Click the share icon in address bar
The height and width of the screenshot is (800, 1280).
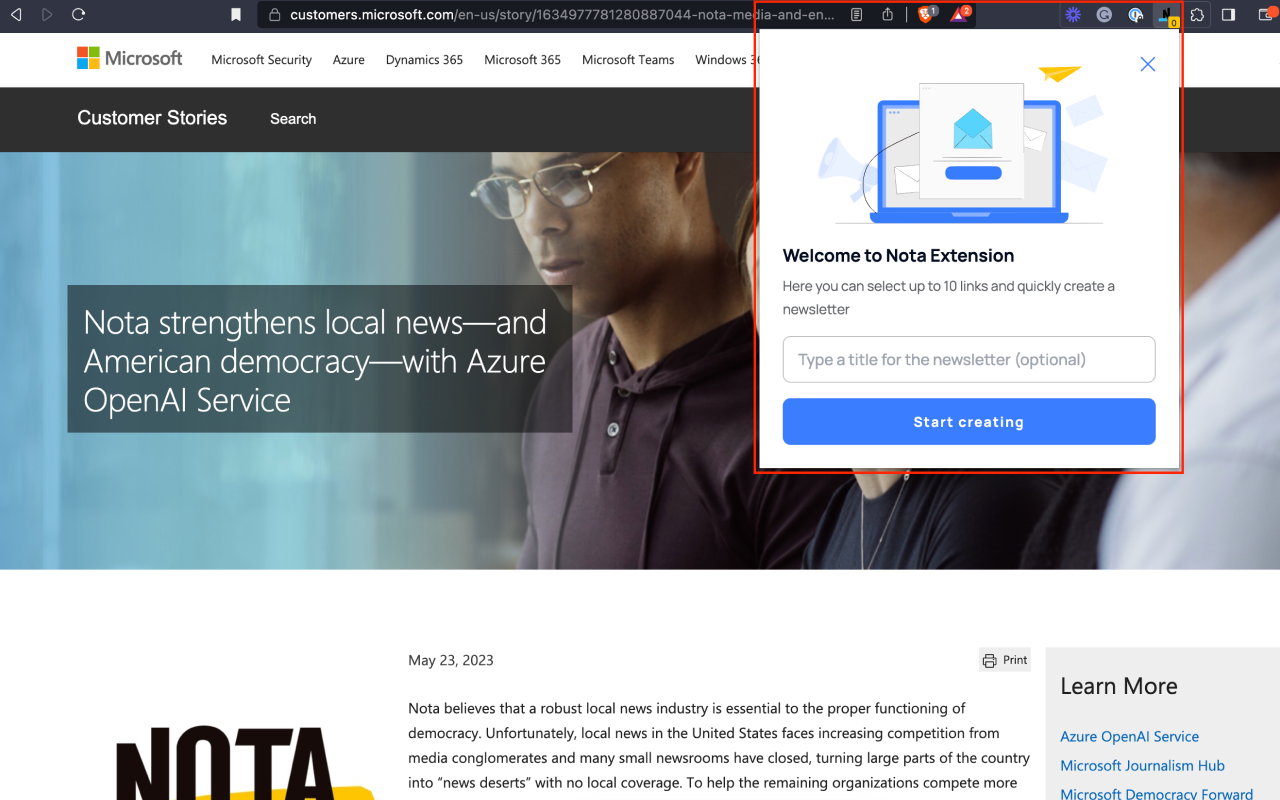(x=888, y=15)
